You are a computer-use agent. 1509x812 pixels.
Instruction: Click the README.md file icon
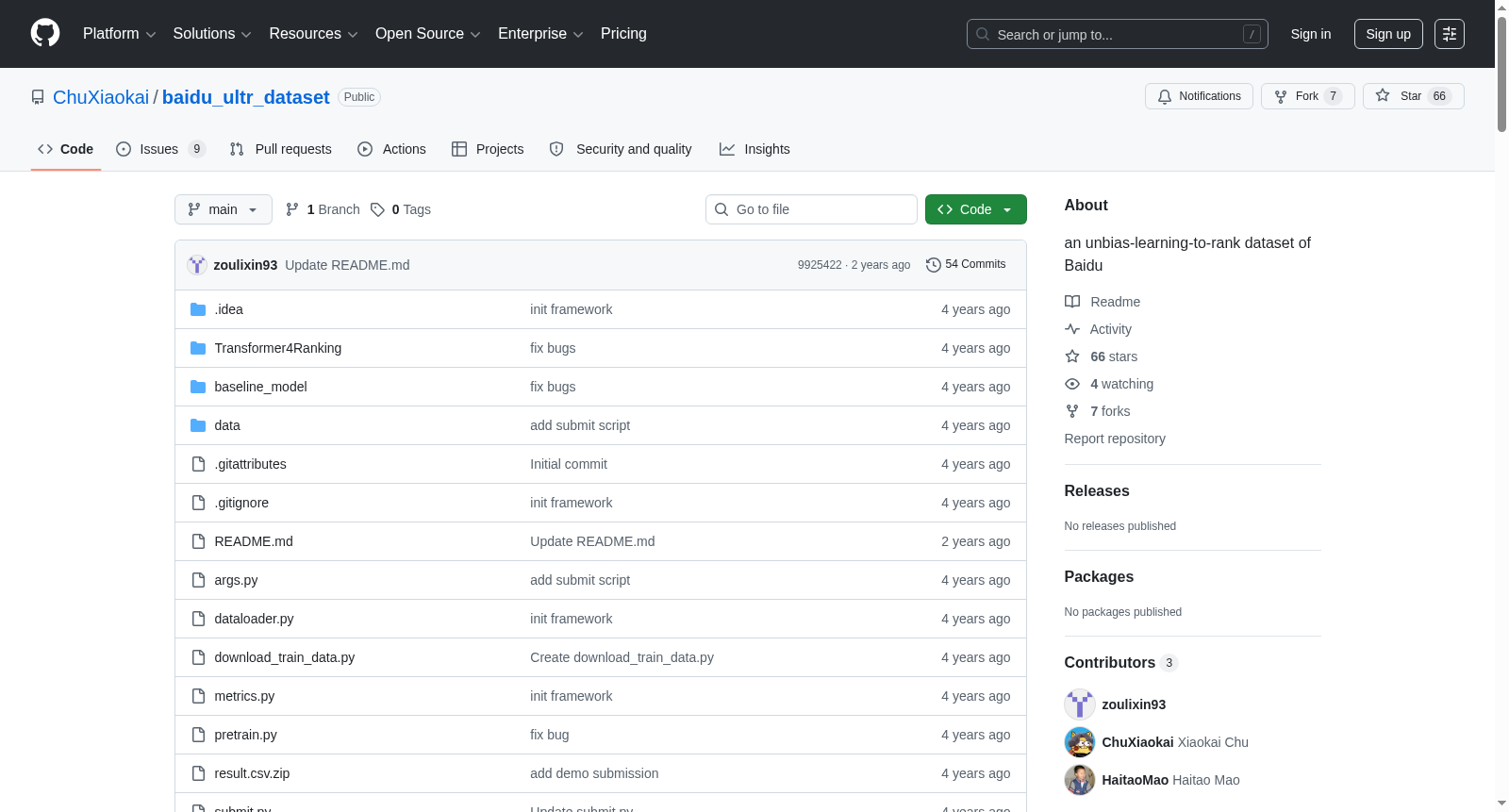click(x=198, y=541)
